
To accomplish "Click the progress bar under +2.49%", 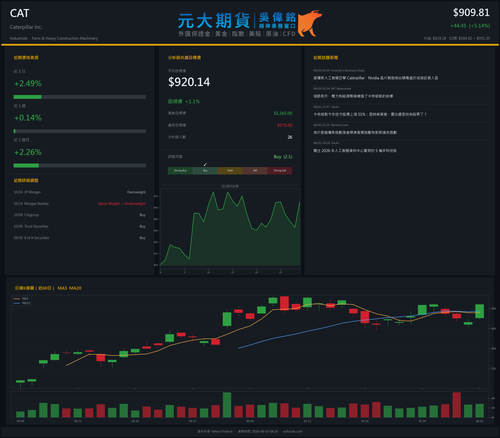I will click(x=80, y=97).
